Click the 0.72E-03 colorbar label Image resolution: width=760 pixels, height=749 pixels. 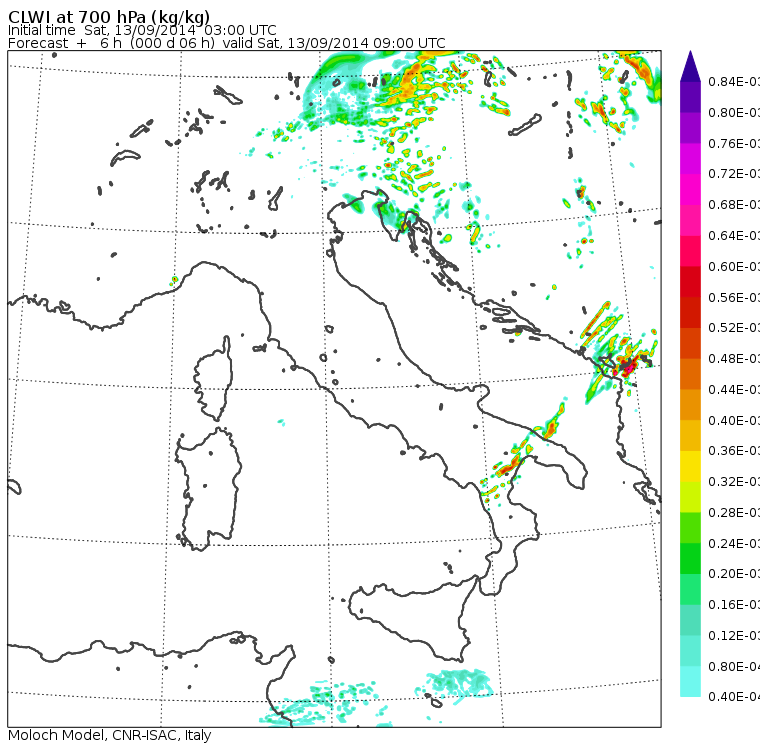[x=734, y=174]
